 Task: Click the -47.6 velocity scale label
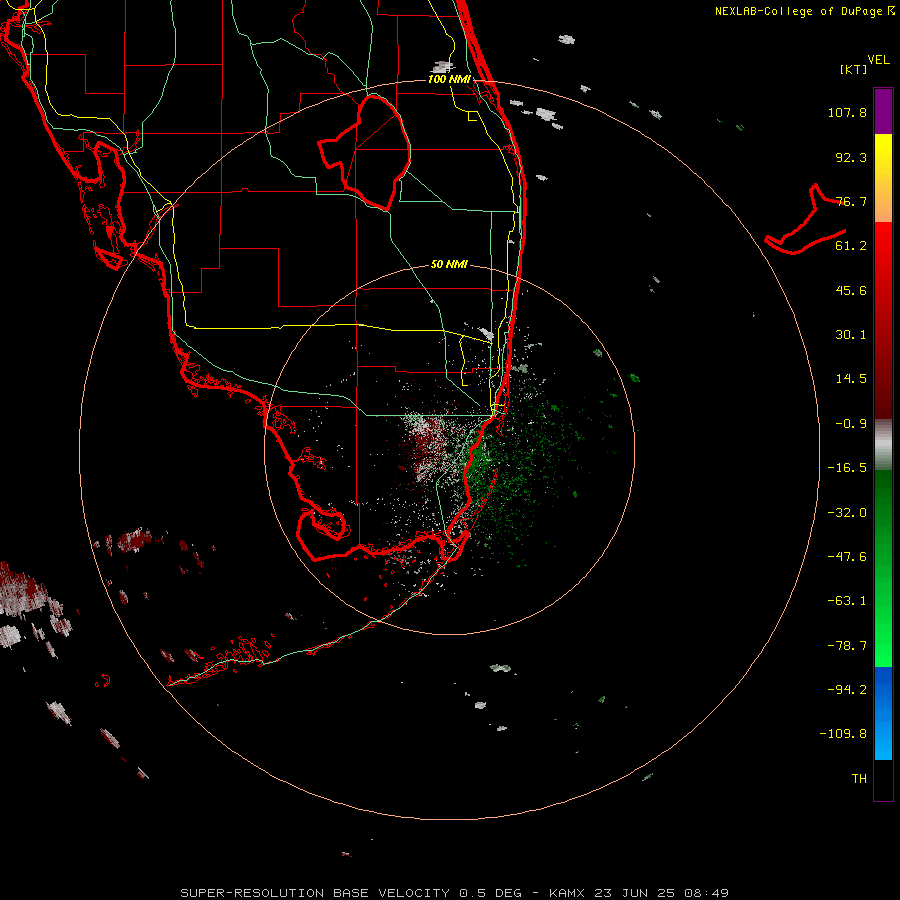847,557
